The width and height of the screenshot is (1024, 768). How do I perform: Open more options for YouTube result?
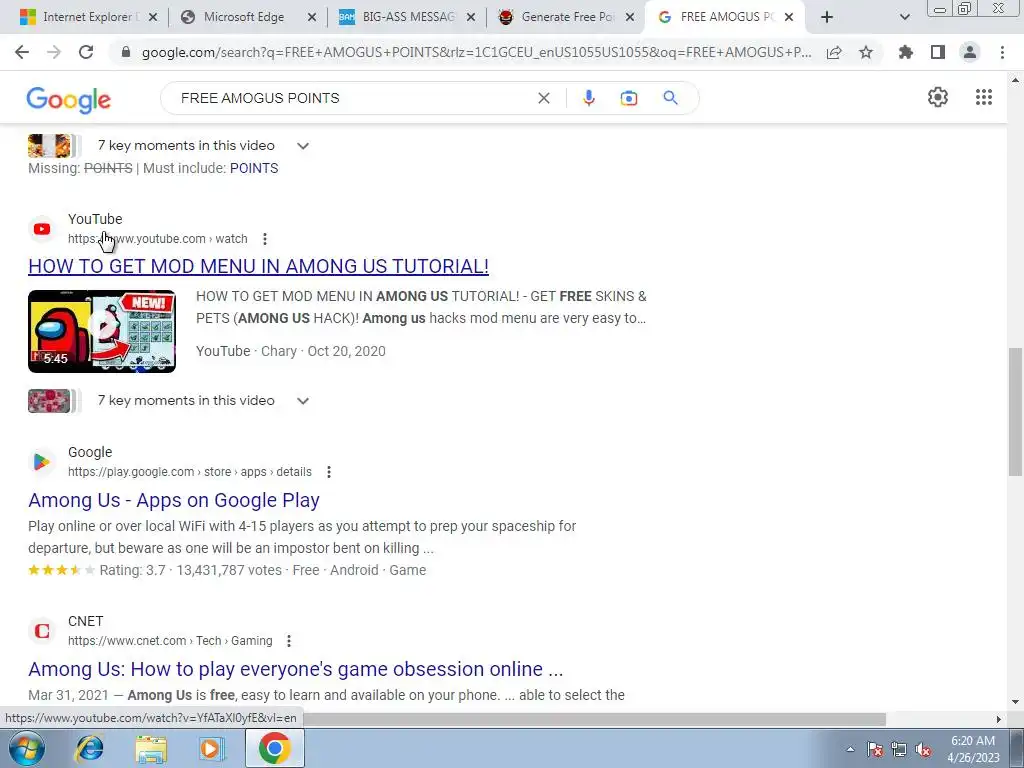click(264, 239)
